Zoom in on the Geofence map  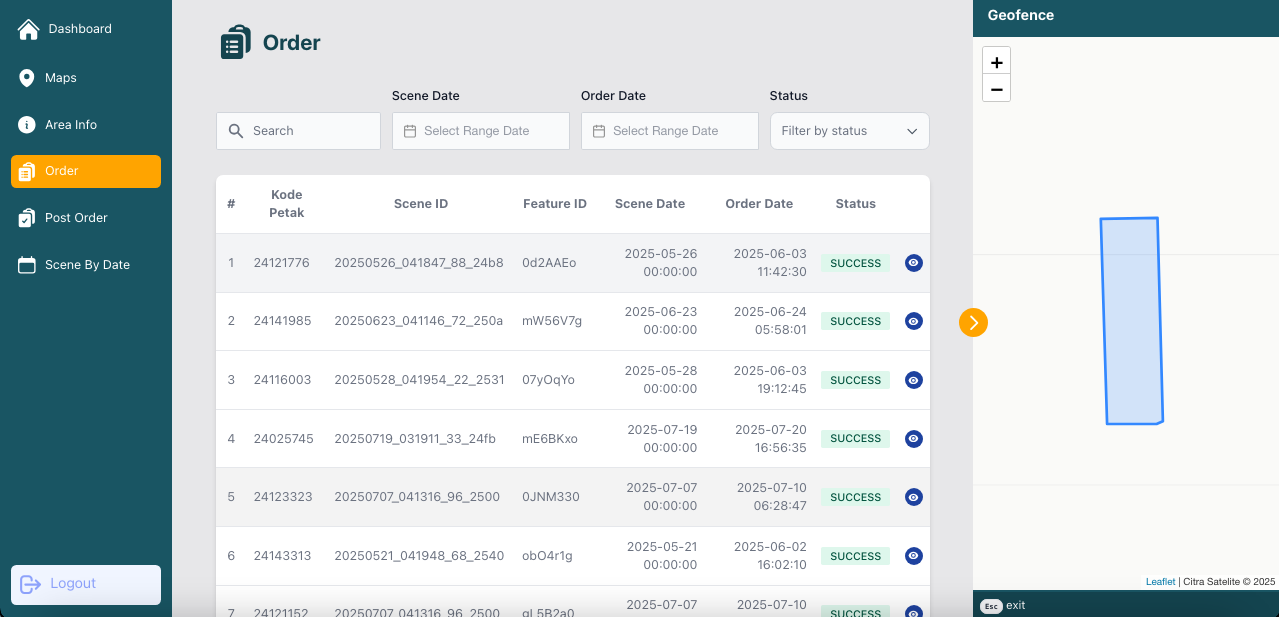(x=996, y=62)
